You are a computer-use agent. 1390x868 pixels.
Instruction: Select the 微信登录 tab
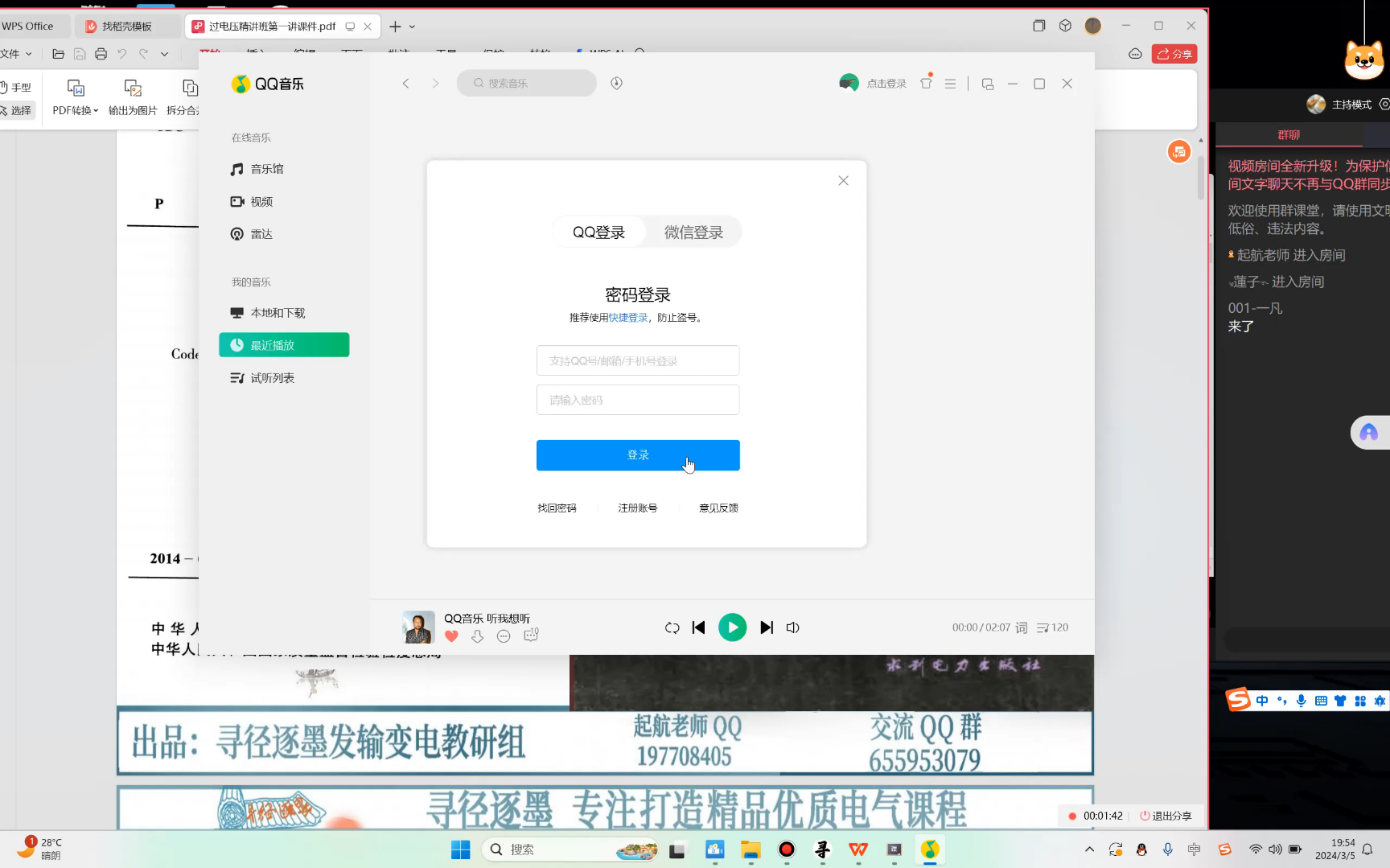click(693, 232)
